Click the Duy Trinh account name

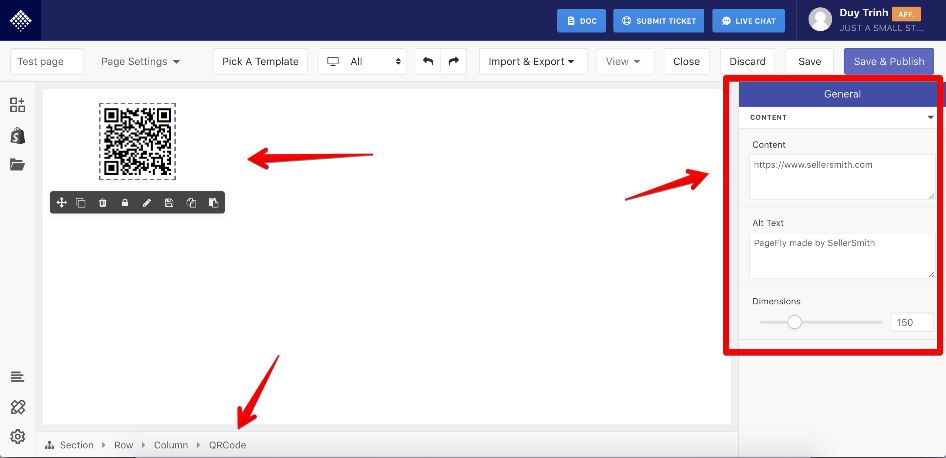point(863,13)
